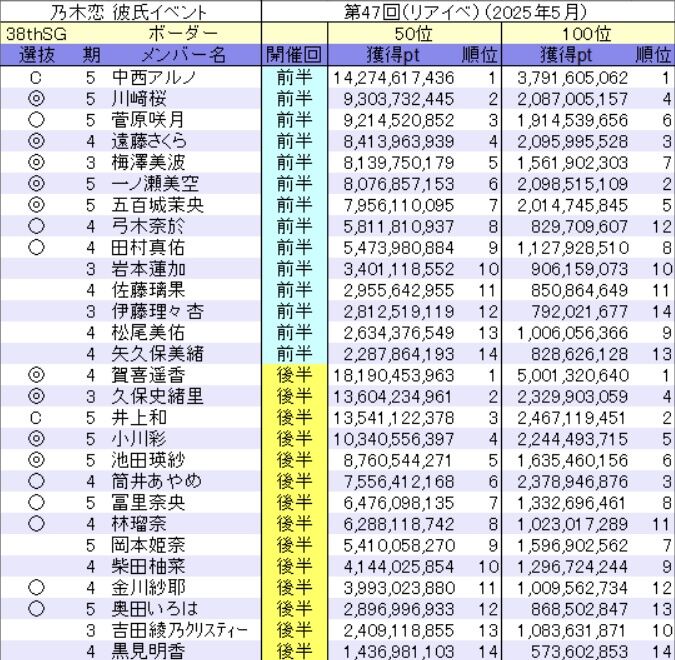Screen dimensions: 675x660
Task: Click the header 第47回(リアイベ)(2025年5月)
Action: point(465,12)
